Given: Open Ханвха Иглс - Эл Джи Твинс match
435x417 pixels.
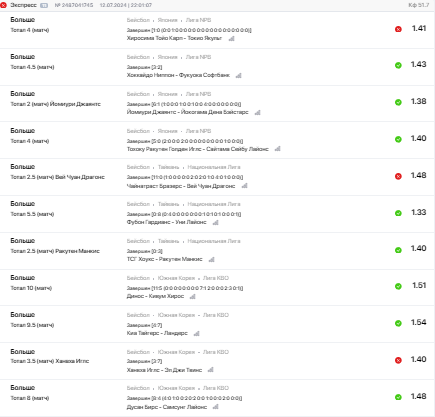Looking at the screenshot, I should coord(164,370).
